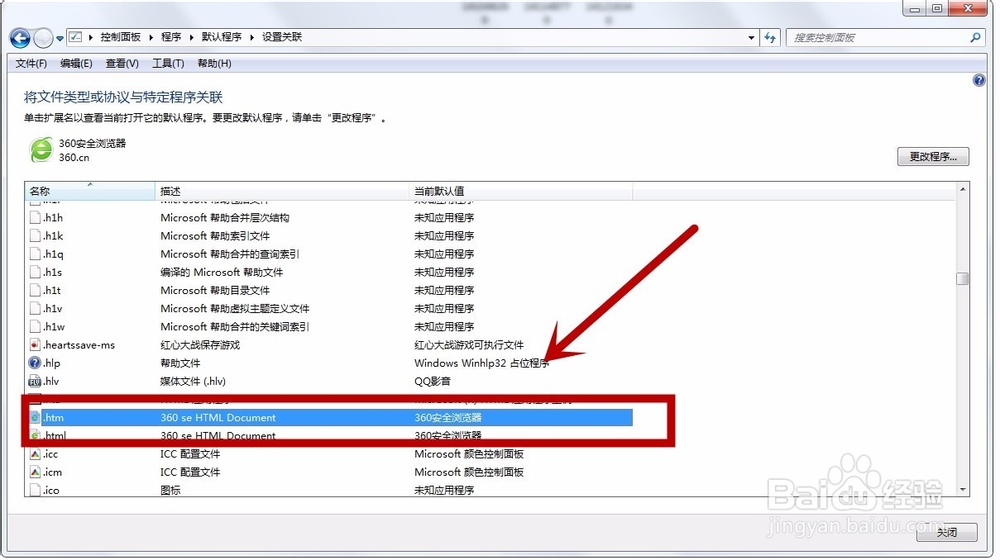
Task: Open the 查看(V) menu
Action: pyautogui.click(x=122, y=63)
